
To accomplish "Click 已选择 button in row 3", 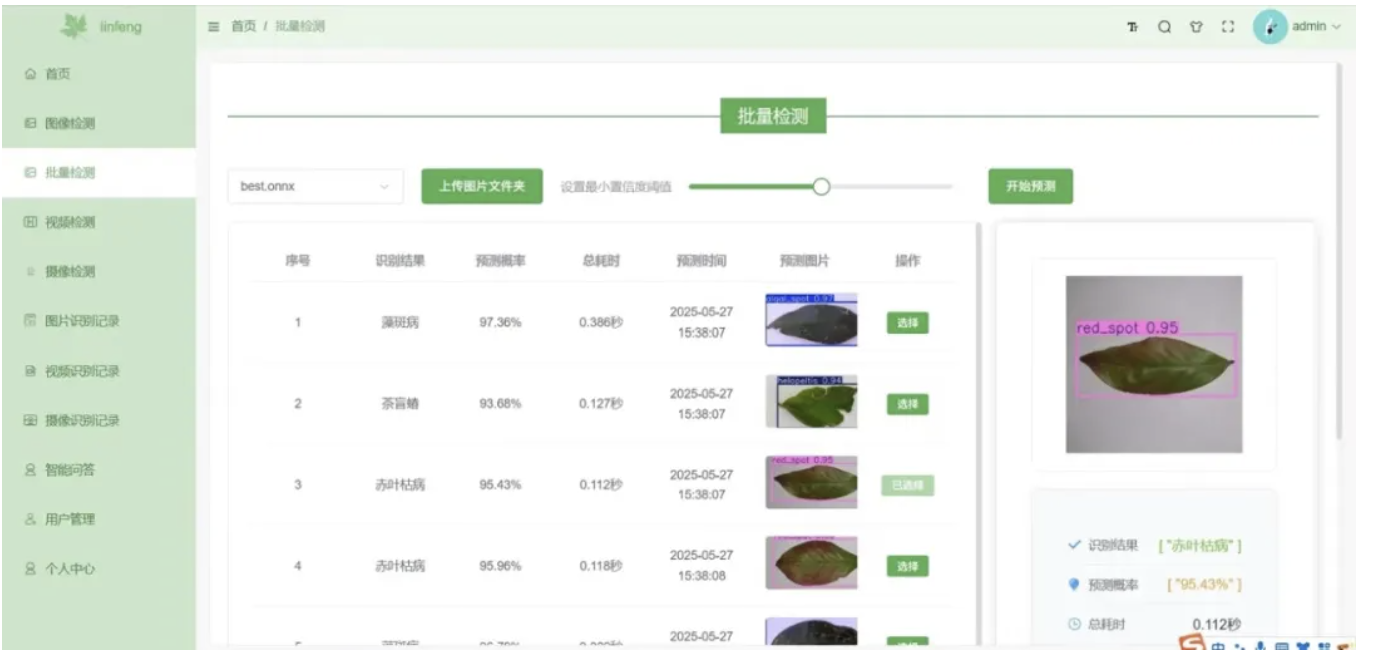I will click(x=907, y=485).
